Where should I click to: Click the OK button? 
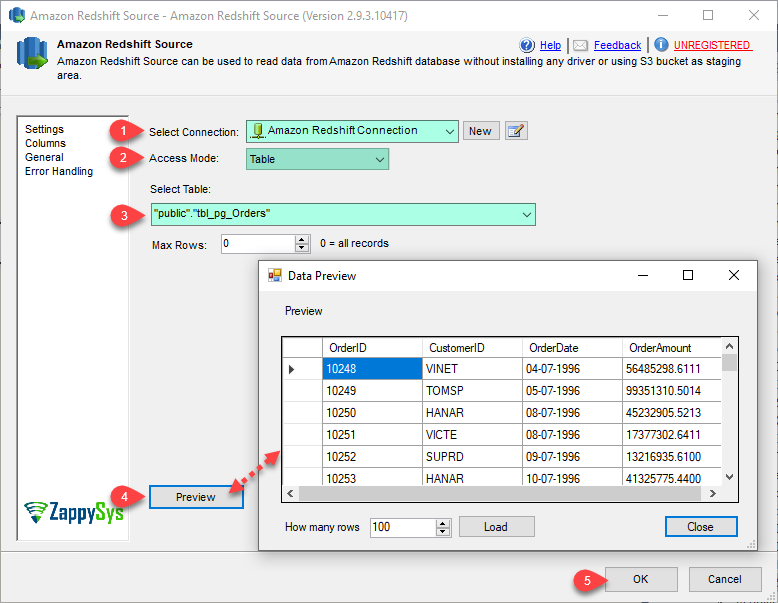point(641,579)
